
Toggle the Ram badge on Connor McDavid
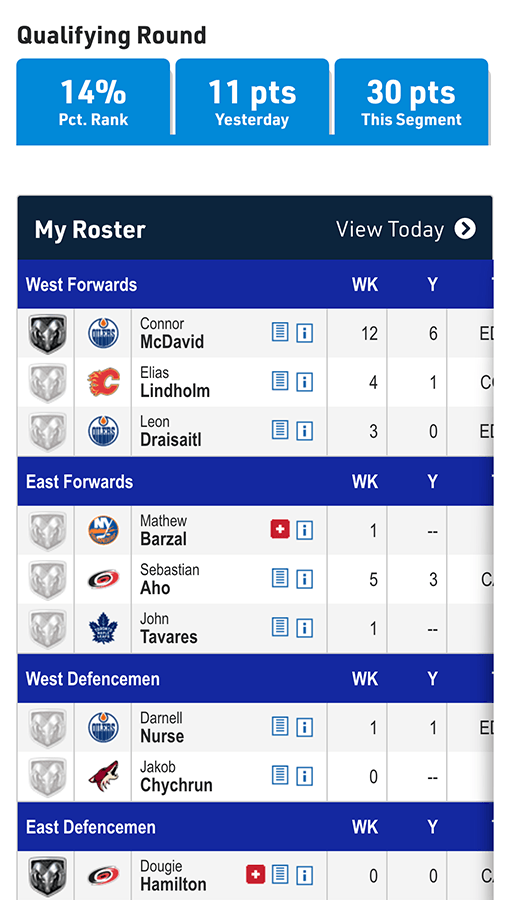coord(47,333)
